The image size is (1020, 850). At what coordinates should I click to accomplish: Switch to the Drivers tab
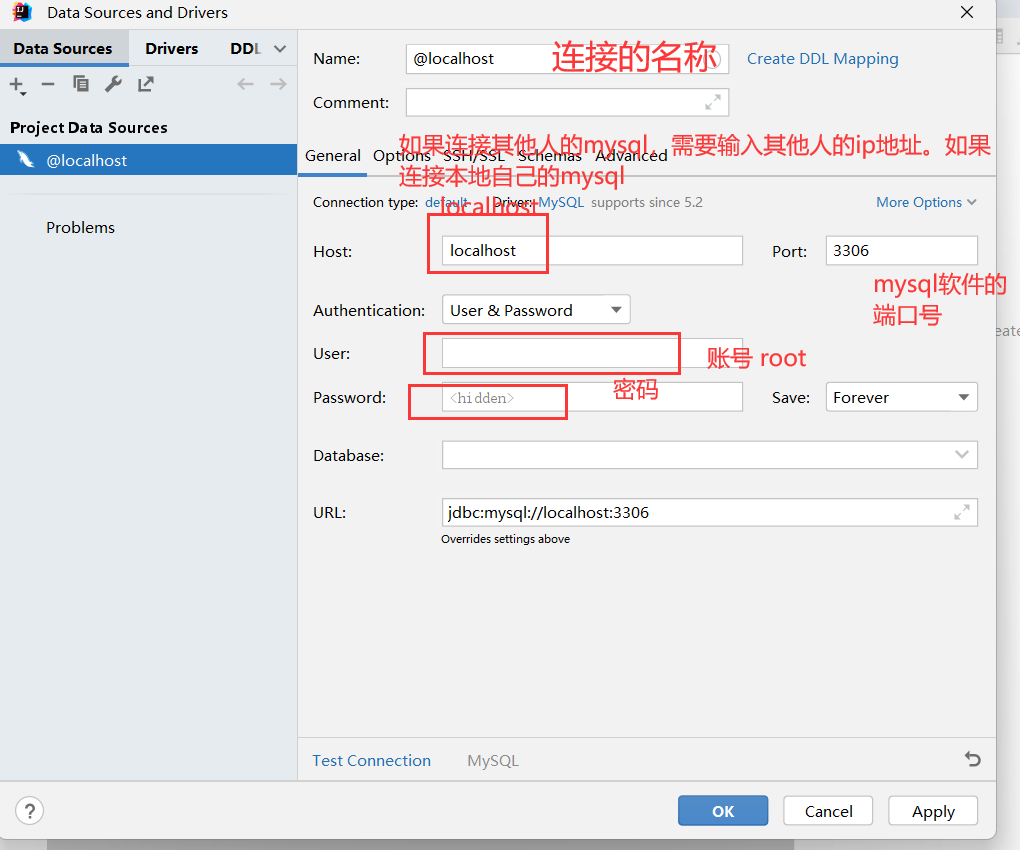pos(172,49)
